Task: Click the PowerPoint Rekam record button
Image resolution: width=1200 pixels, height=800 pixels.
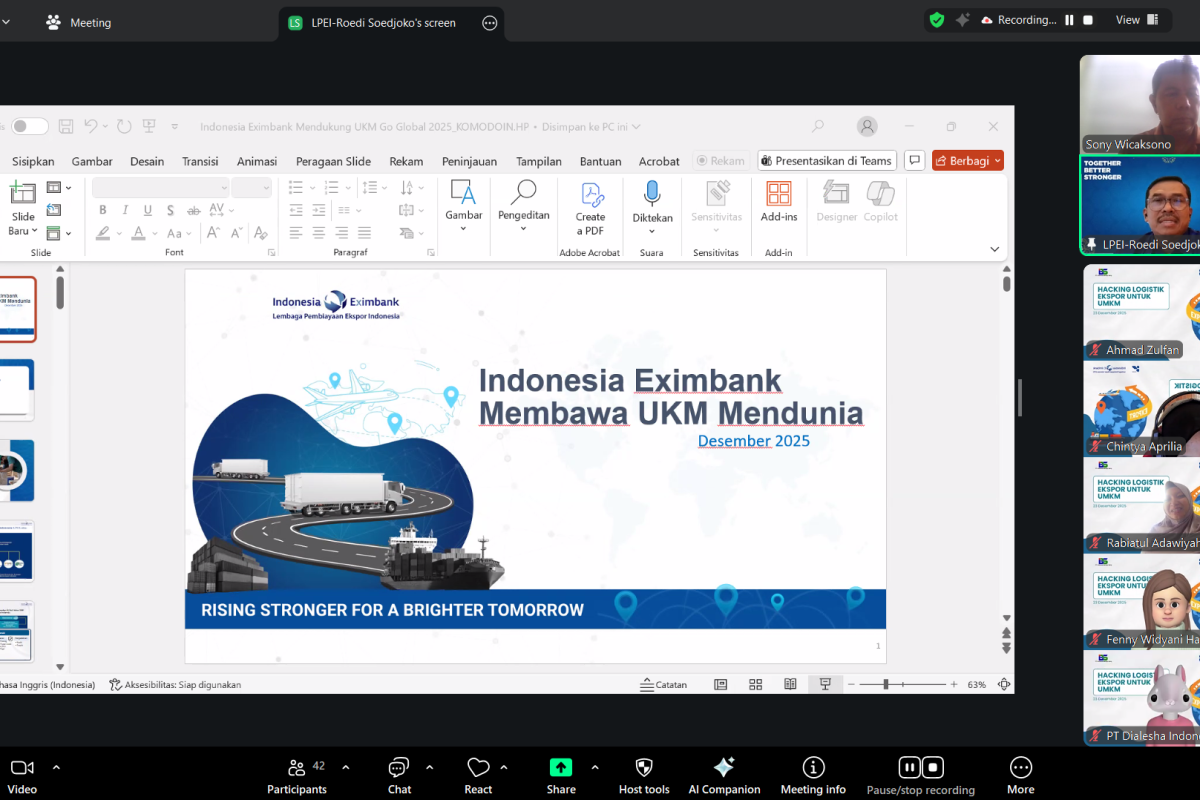Action: coord(721,161)
